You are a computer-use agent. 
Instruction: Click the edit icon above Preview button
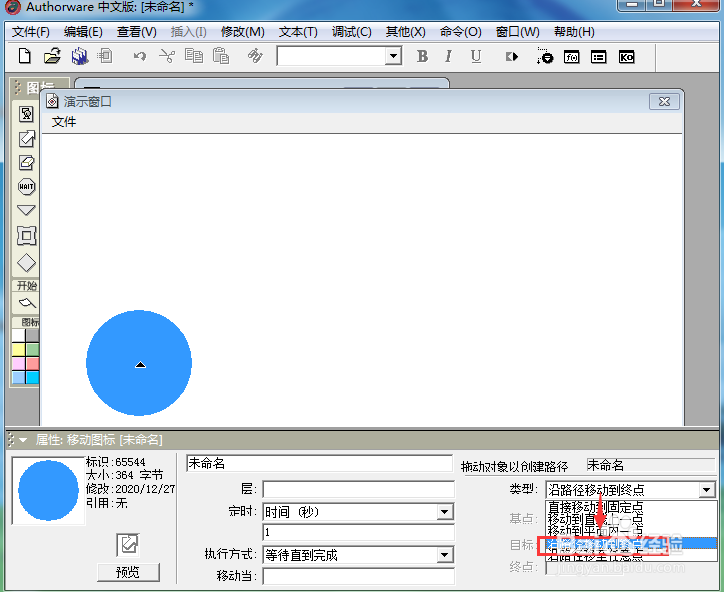coord(127,545)
